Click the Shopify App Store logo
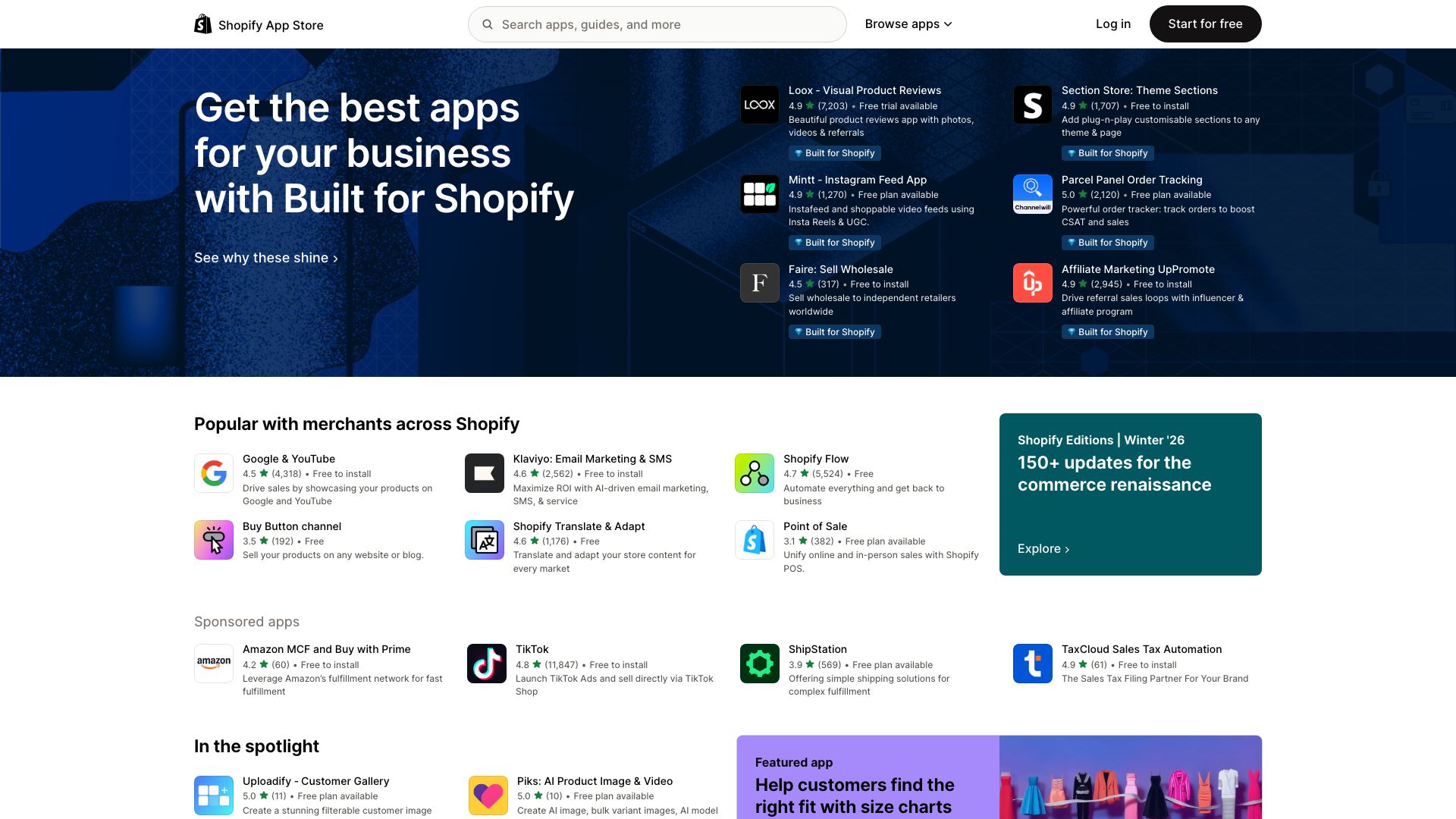The width and height of the screenshot is (1456, 819). (258, 24)
